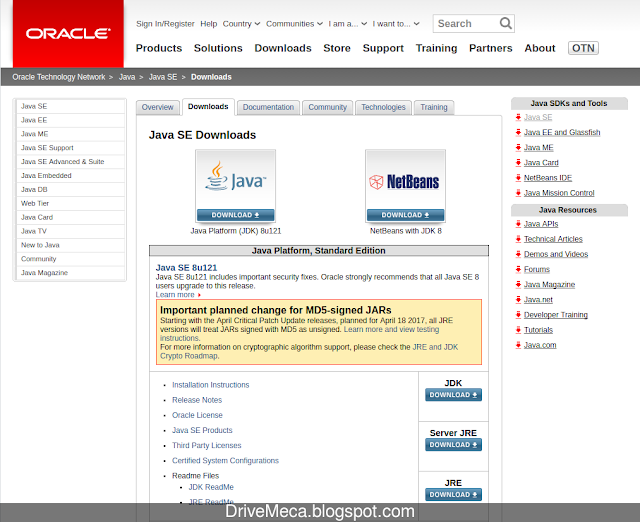The image size is (640, 522).
Task: Open Java SE Support in left sidebar
Action: coord(70,148)
